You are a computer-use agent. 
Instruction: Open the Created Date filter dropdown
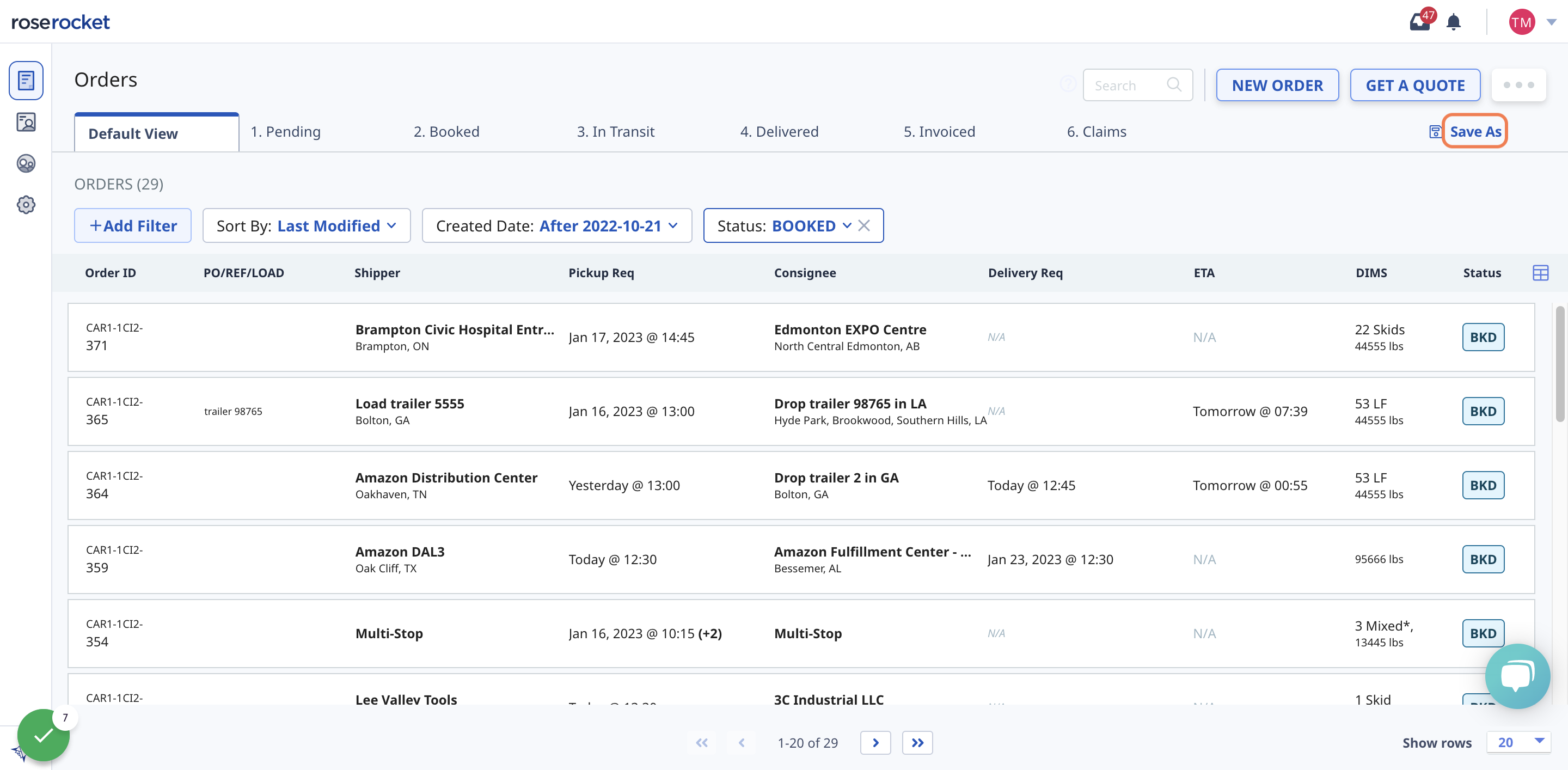click(x=557, y=226)
